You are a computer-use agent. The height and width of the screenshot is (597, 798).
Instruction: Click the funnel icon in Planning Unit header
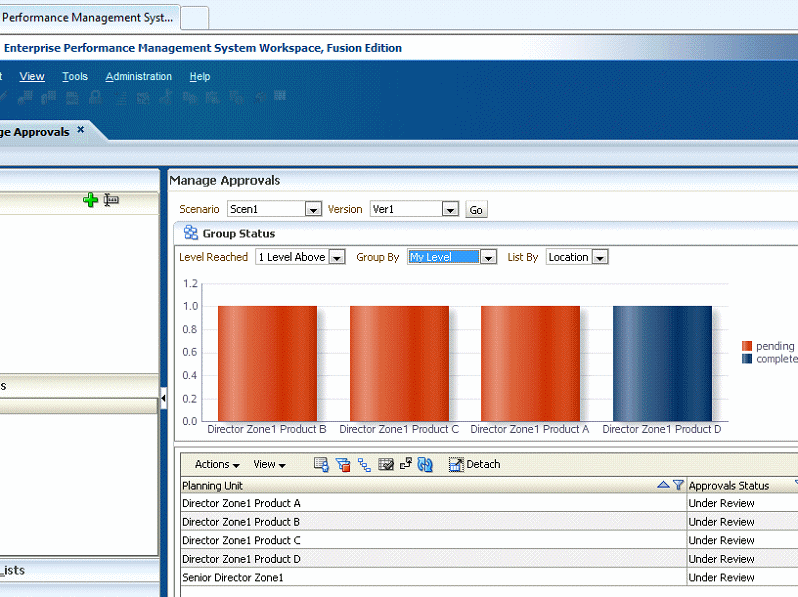point(678,485)
